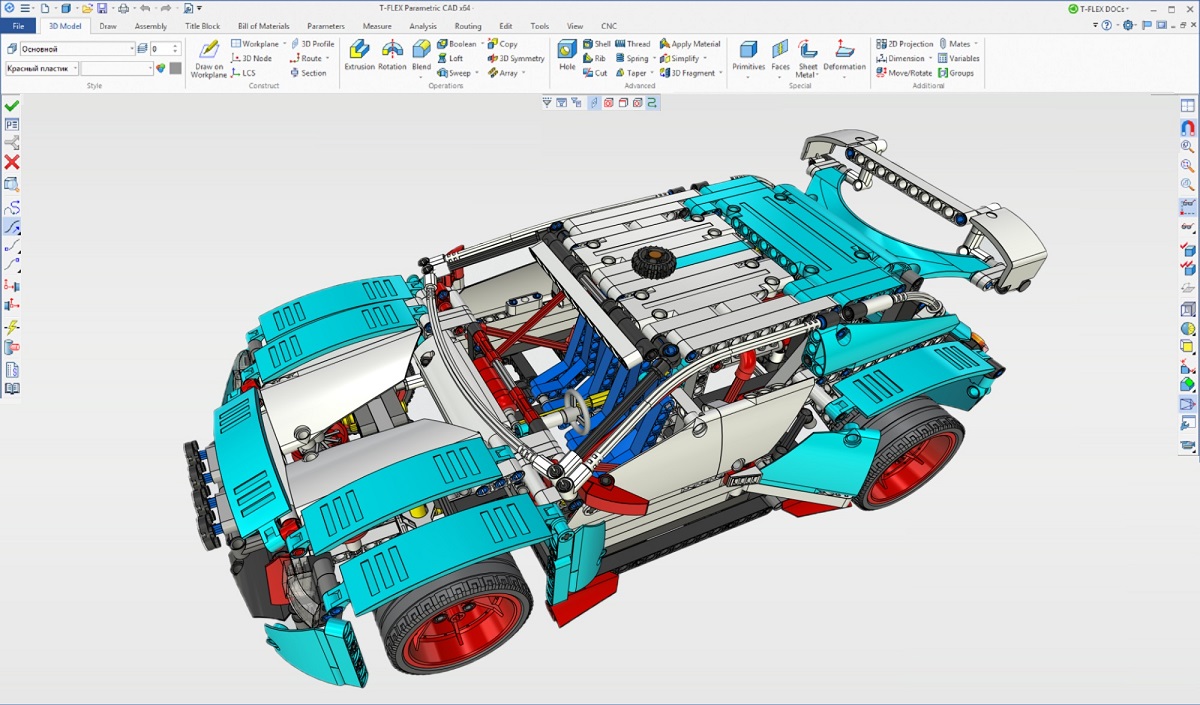Select the Loft operation
The width and height of the screenshot is (1200, 705).
(450, 58)
